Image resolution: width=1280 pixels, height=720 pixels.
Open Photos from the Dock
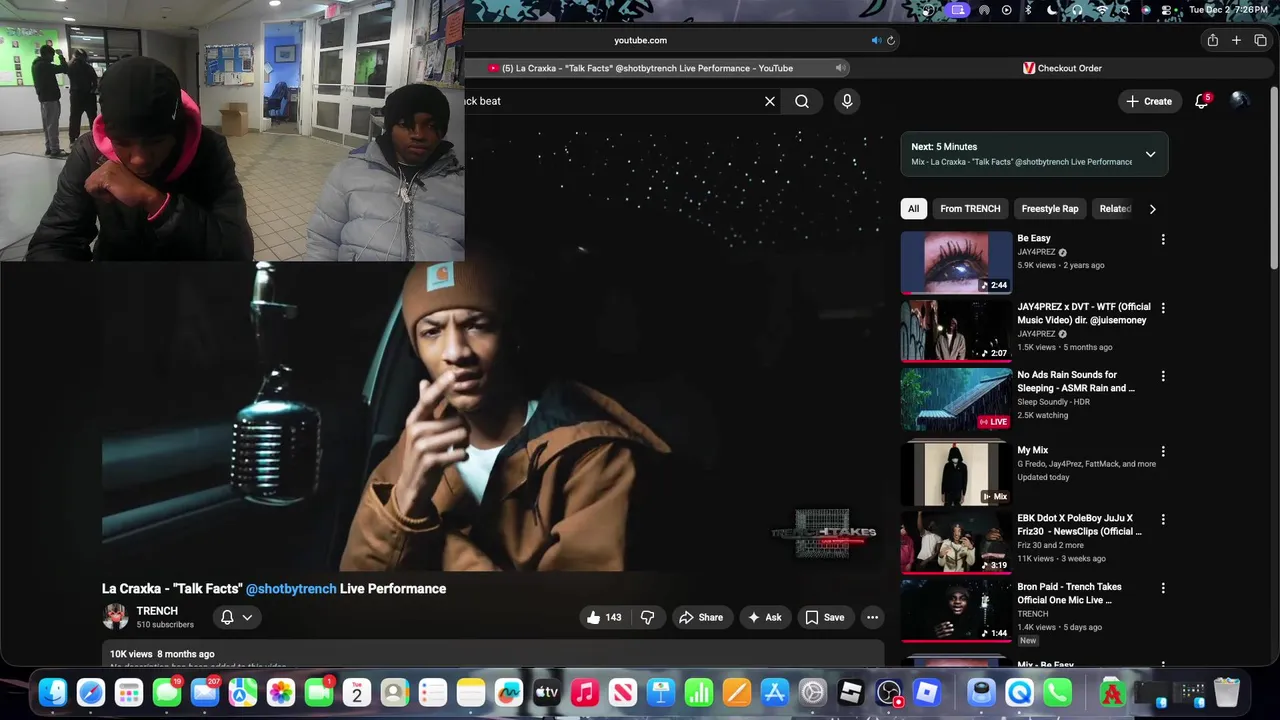pyautogui.click(x=281, y=692)
